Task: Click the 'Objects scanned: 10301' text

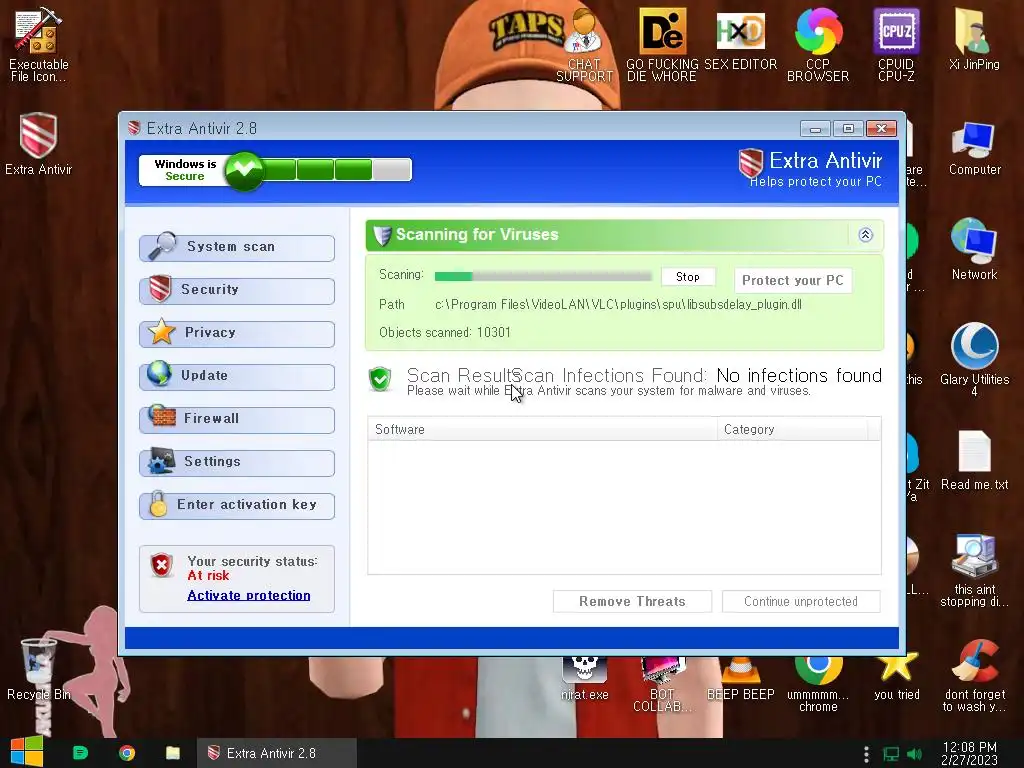Action: [445, 332]
